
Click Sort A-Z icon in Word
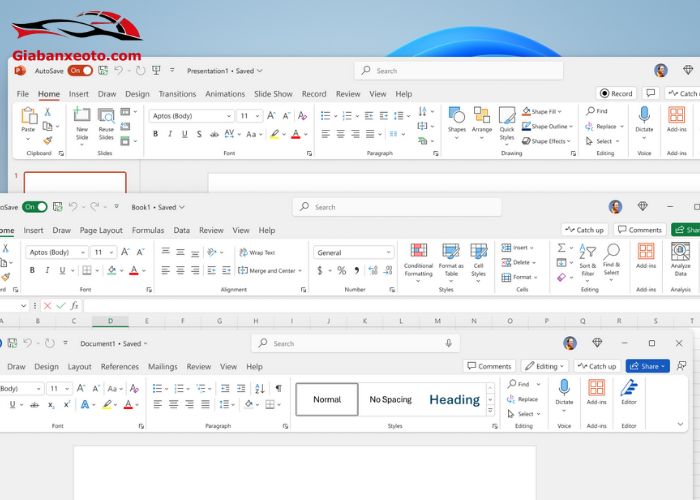pos(260,388)
